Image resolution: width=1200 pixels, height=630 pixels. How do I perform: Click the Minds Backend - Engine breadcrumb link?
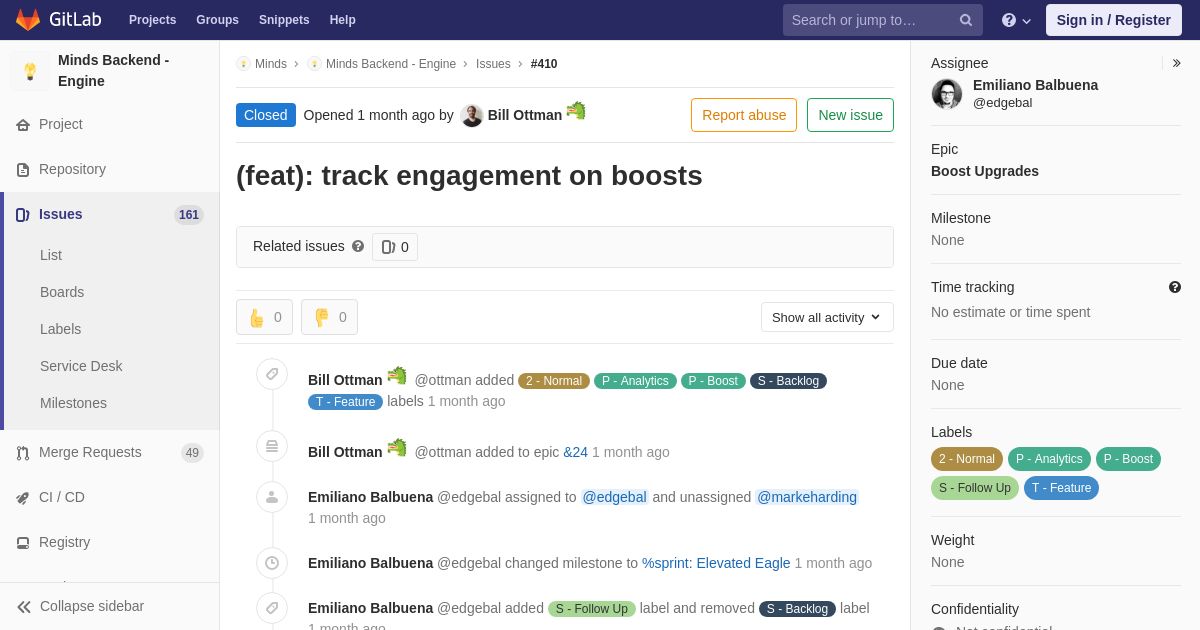(x=391, y=64)
